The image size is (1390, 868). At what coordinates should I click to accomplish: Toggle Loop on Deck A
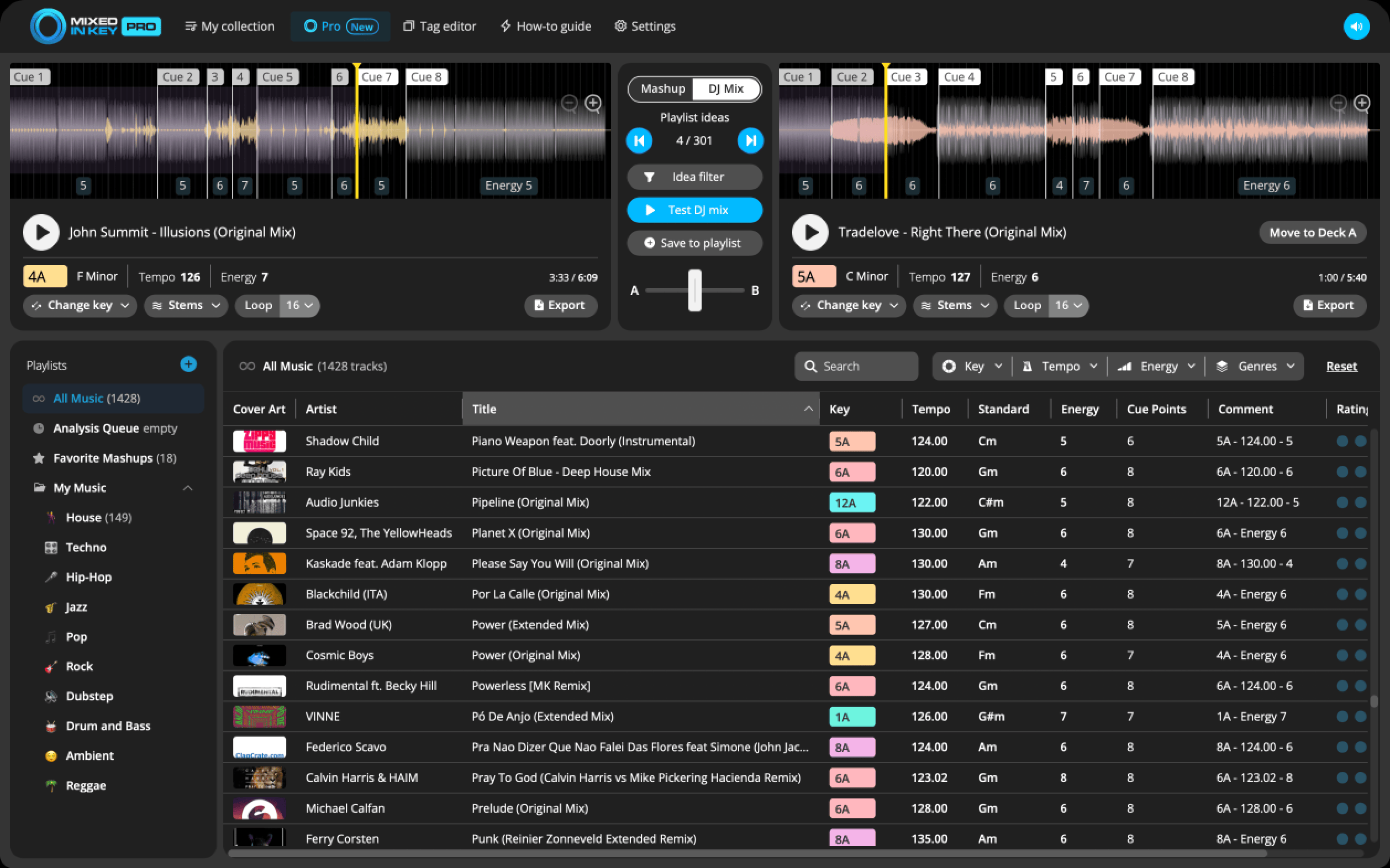258,305
